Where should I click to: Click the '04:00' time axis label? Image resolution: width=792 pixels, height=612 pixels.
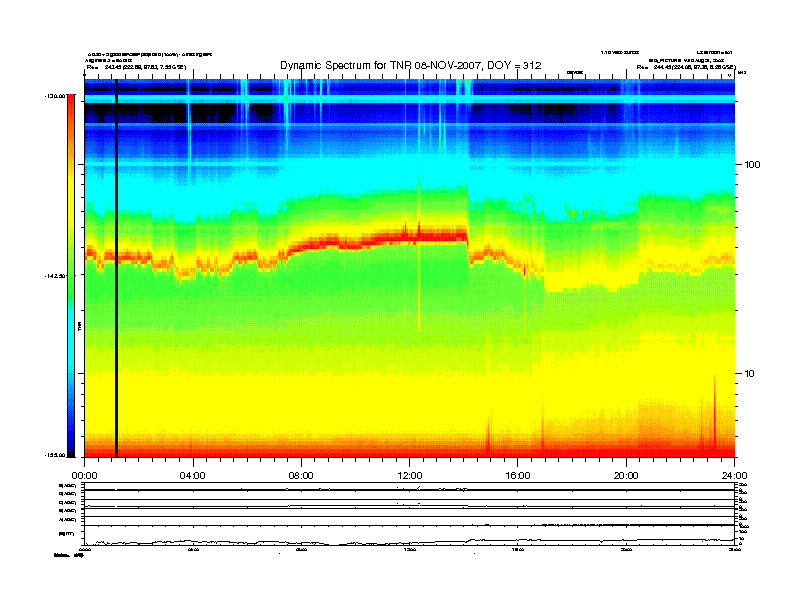(x=193, y=476)
